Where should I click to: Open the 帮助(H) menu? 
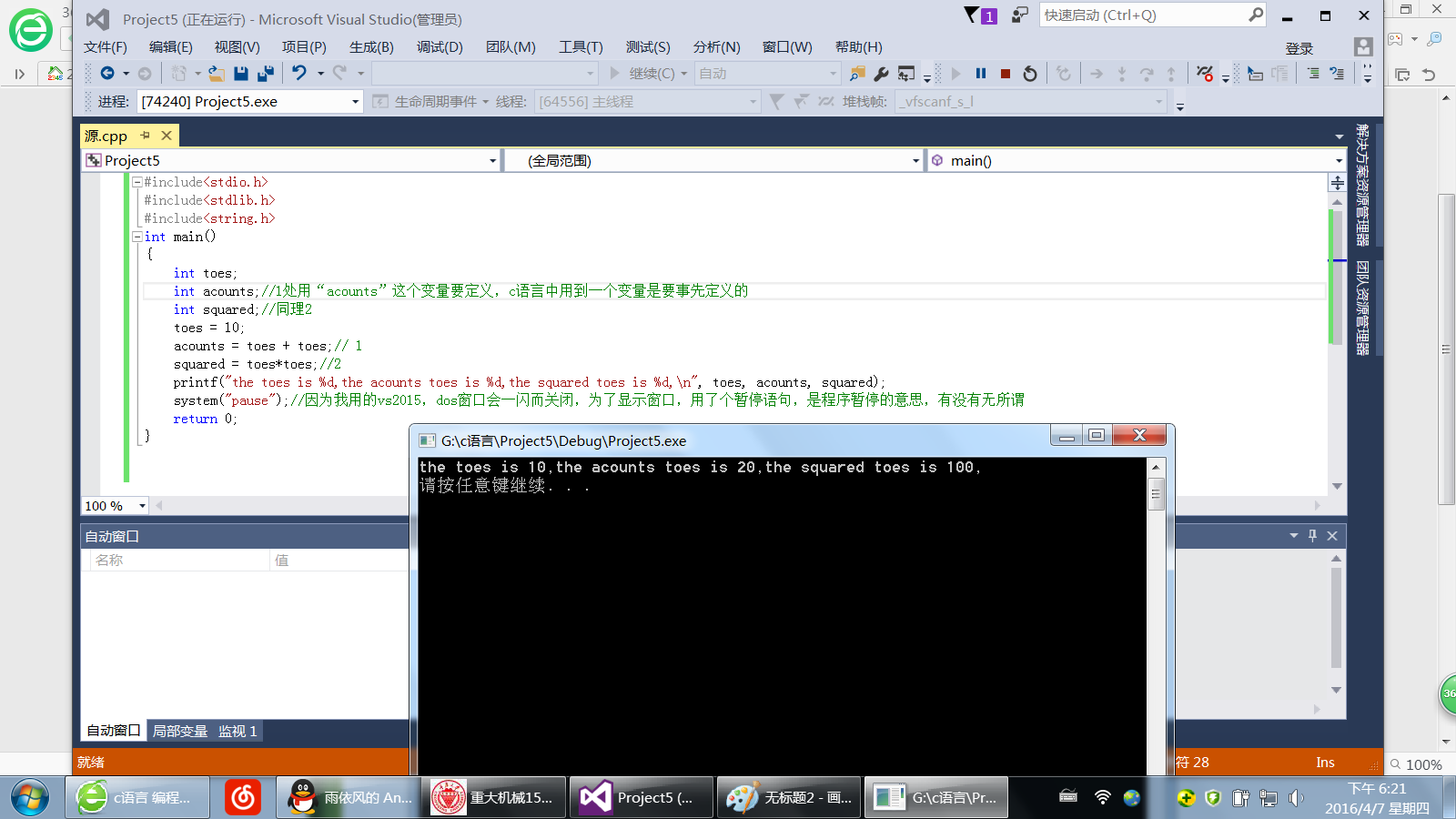point(859,47)
